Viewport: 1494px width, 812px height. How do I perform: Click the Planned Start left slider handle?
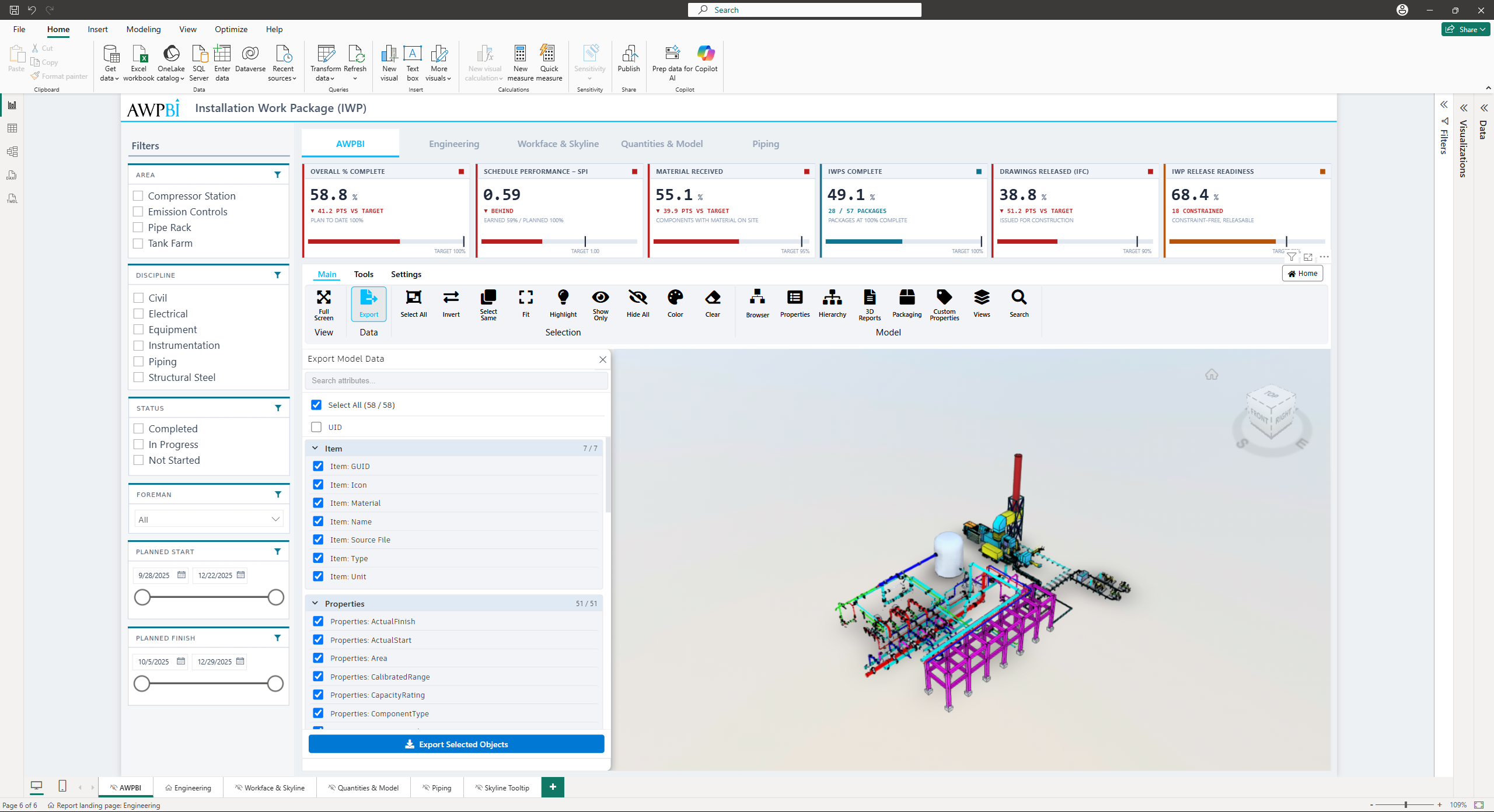(142, 597)
